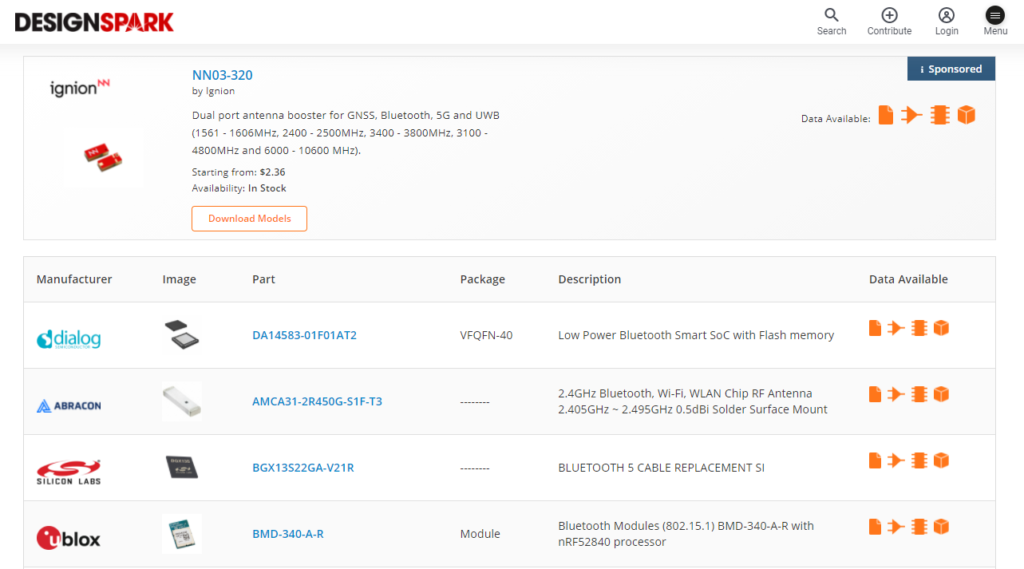Open the Login user icon
This screenshot has height=569, width=1024.
pyautogui.click(x=946, y=15)
